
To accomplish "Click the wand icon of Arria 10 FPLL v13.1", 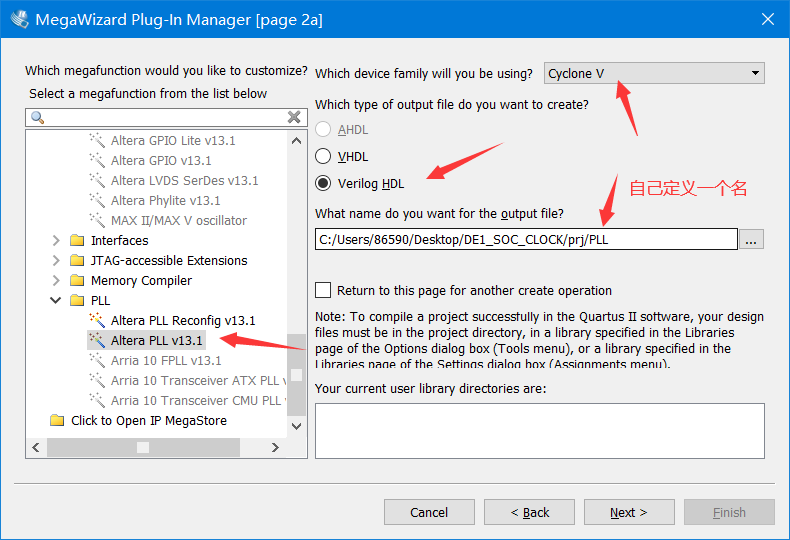I will point(97,360).
